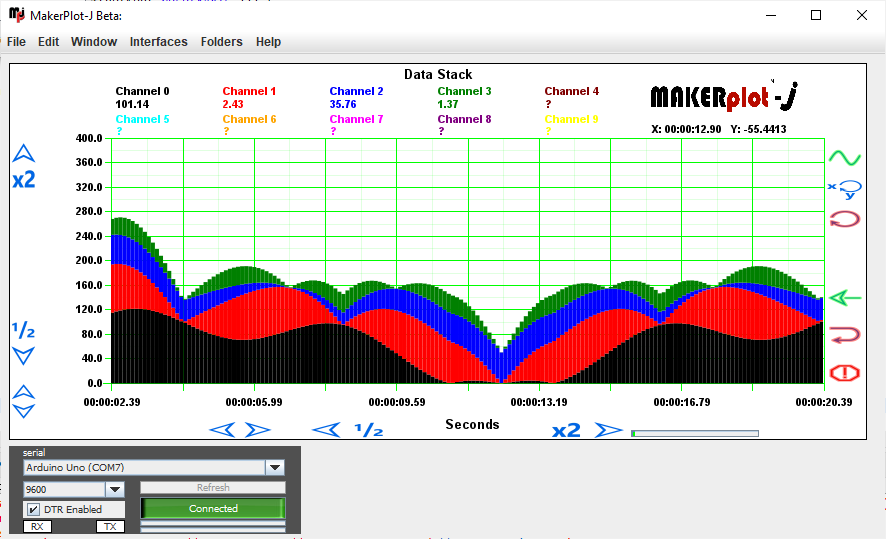Click left arrow beside horizontal 1/2 zoom

point(327,430)
